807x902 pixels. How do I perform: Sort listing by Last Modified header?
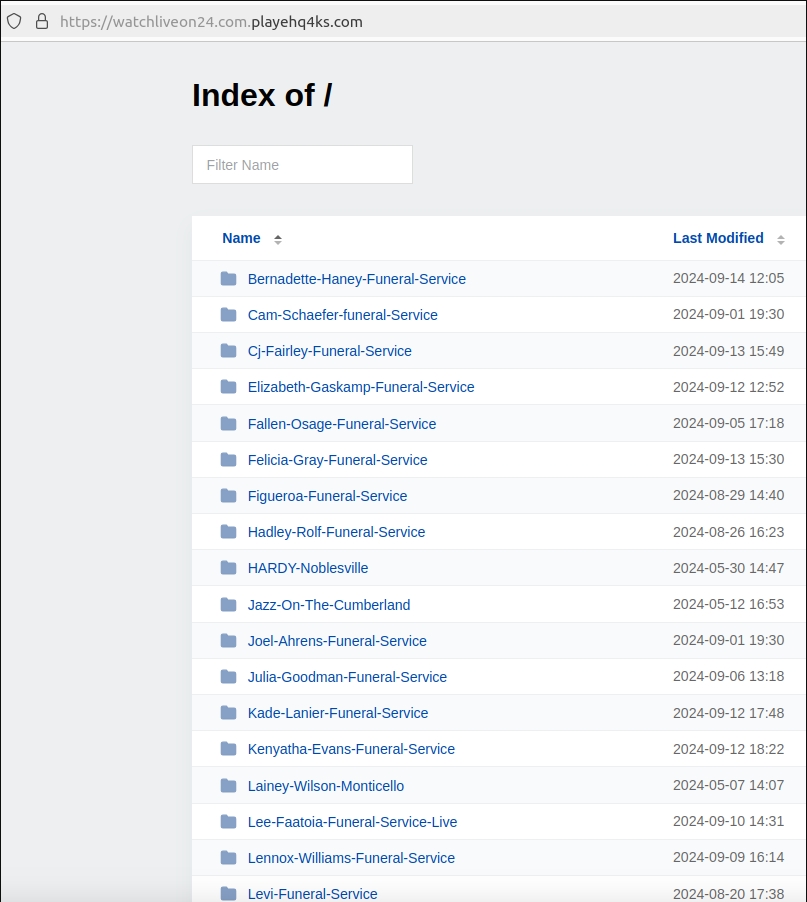(x=718, y=238)
